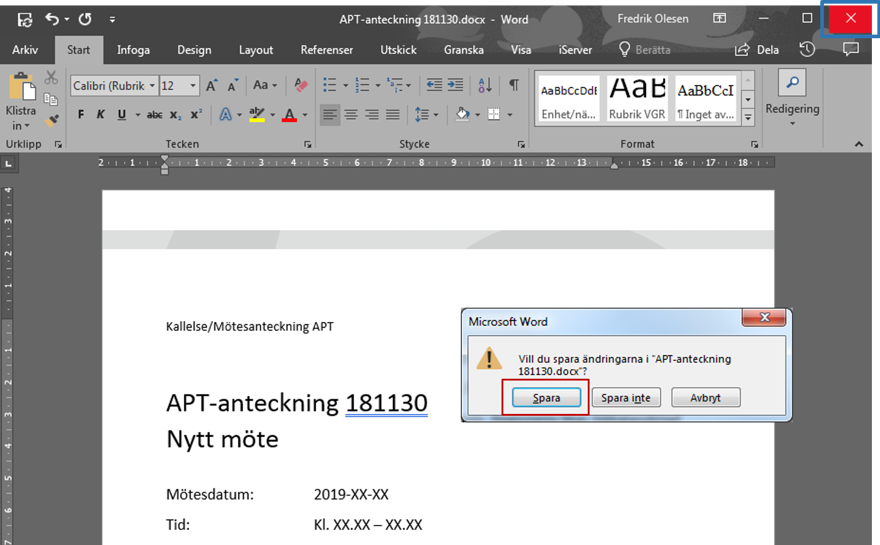Screen dimensions: 880x545
Task: Click the red font color swatch
Action: [x=289, y=115]
